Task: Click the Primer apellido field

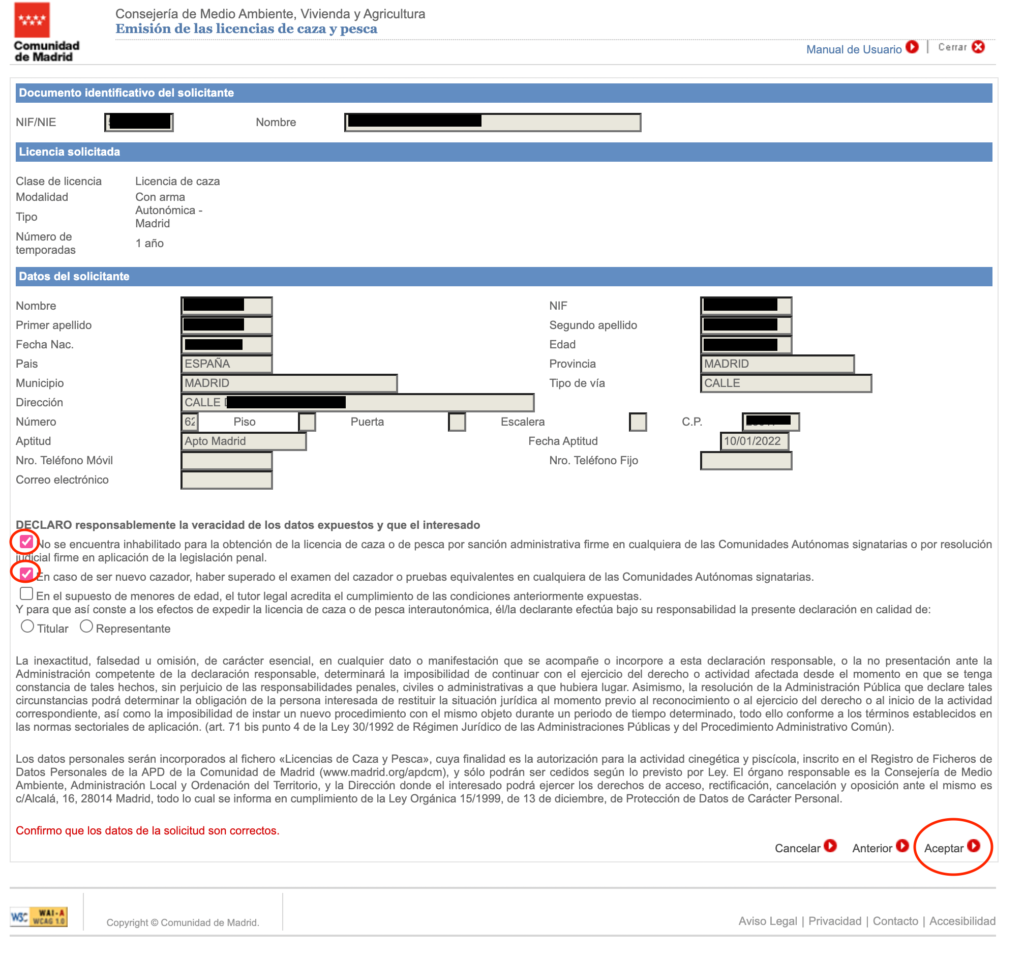Action: click(226, 325)
